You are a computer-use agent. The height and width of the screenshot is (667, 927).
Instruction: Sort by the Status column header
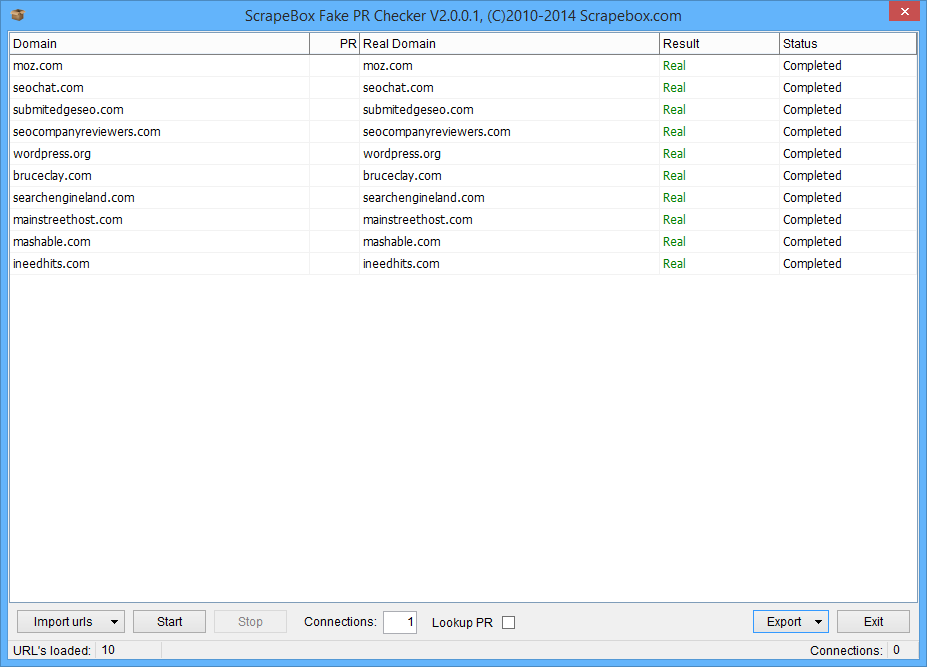[847, 44]
